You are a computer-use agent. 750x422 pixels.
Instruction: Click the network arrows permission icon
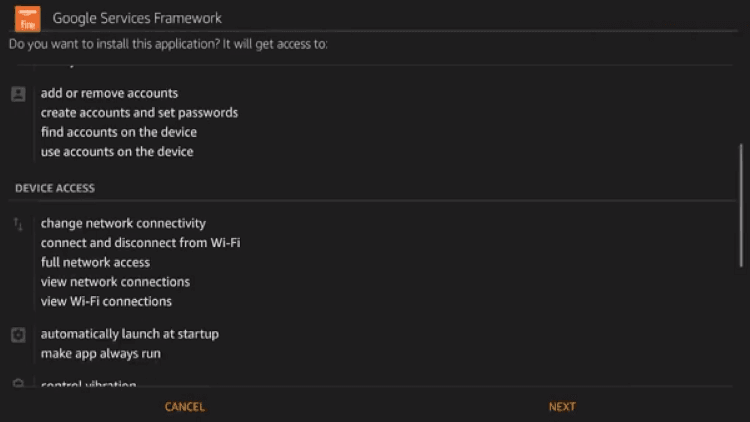(x=18, y=224)
